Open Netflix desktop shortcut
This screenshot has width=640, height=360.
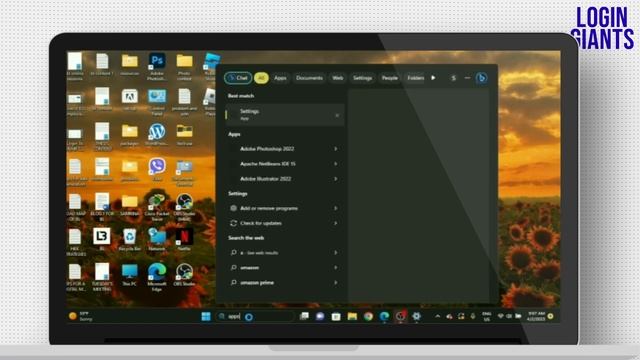(x=184, y=240)
